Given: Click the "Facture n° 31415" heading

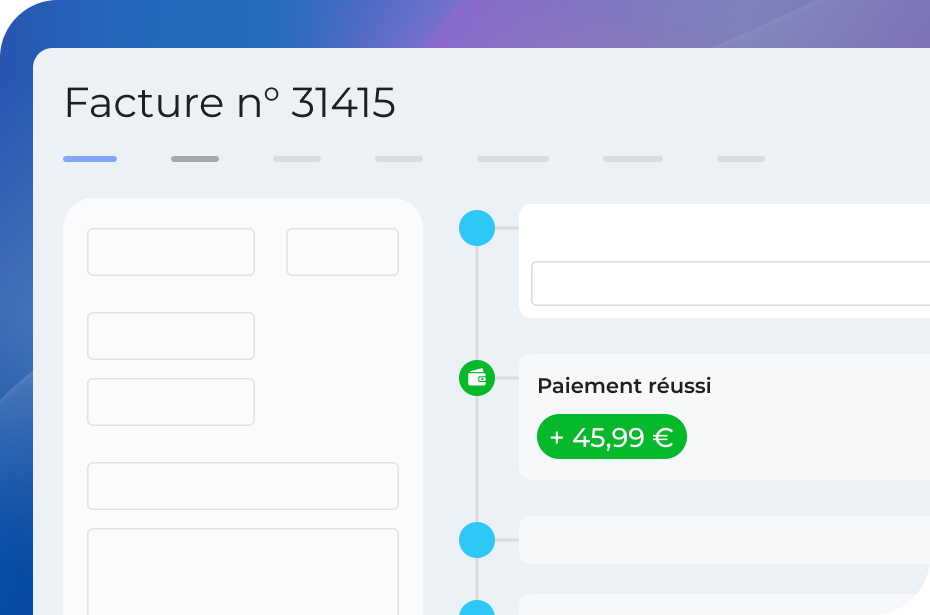Looking at the screenshot, I should tap(230, 103).
